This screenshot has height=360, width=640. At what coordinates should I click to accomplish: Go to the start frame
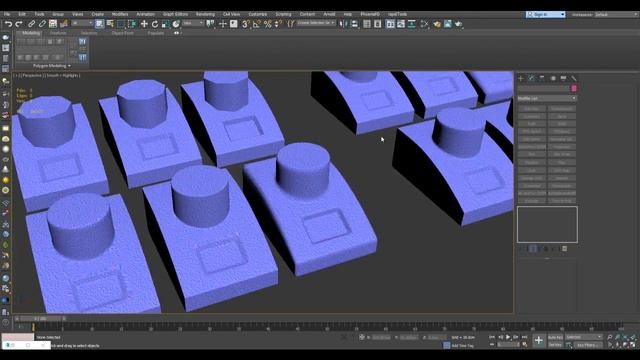492,337
